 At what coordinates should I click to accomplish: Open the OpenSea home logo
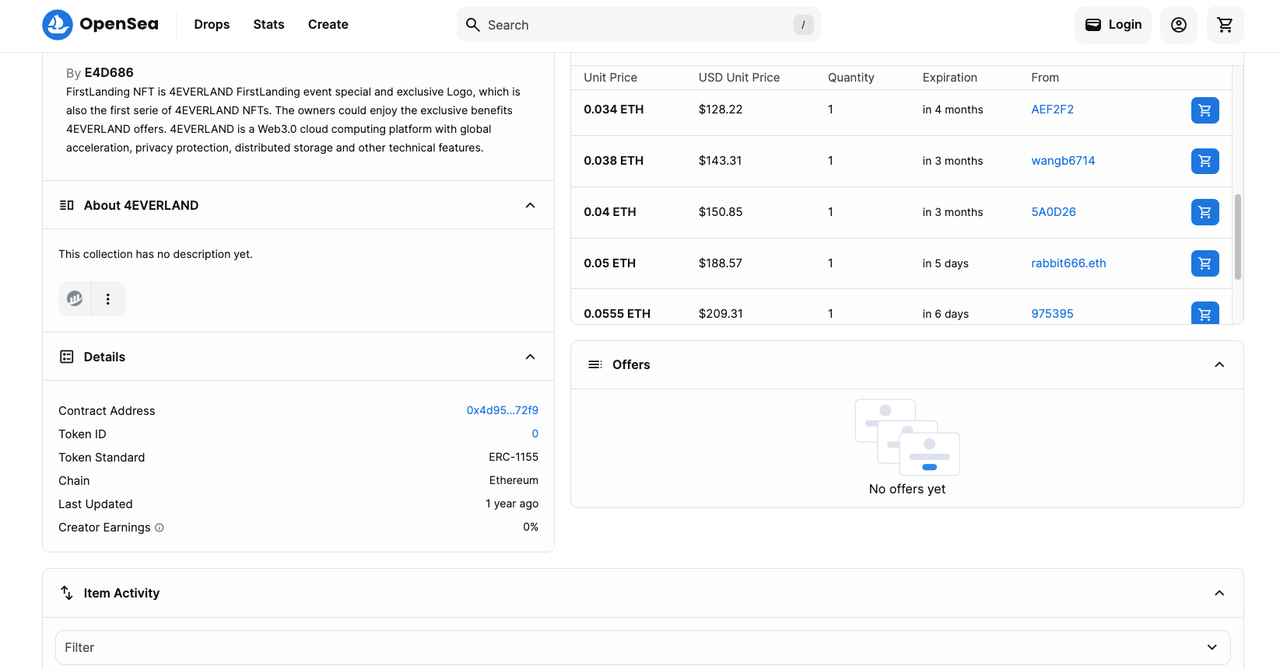coord(100,24)
